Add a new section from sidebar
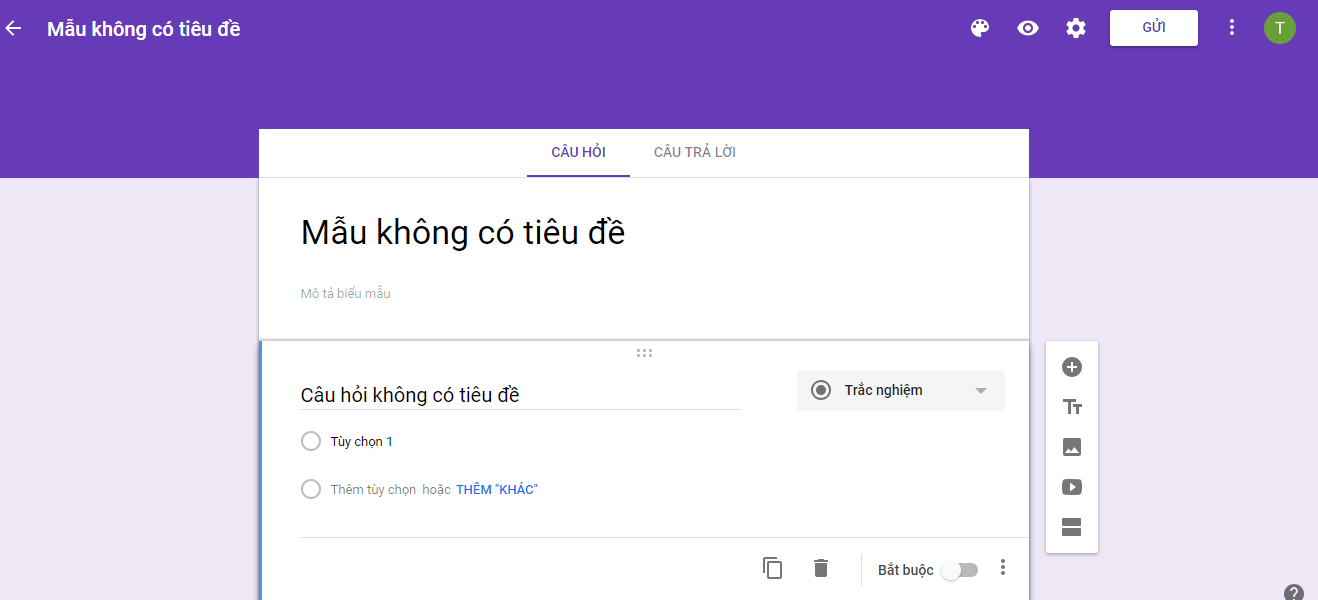The height and width of the screenshot is (600, 1318). [1072, 527]
